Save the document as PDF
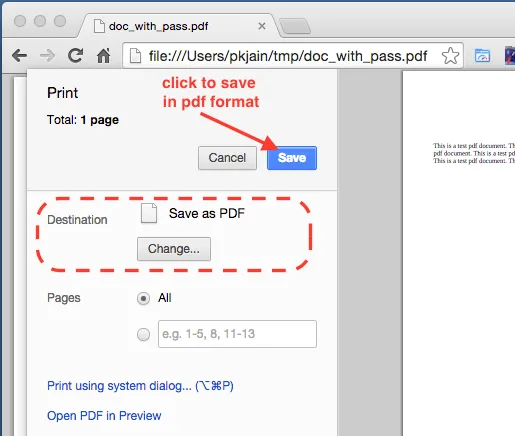Screen dimensions: 515x436 (x=292, y=158)
